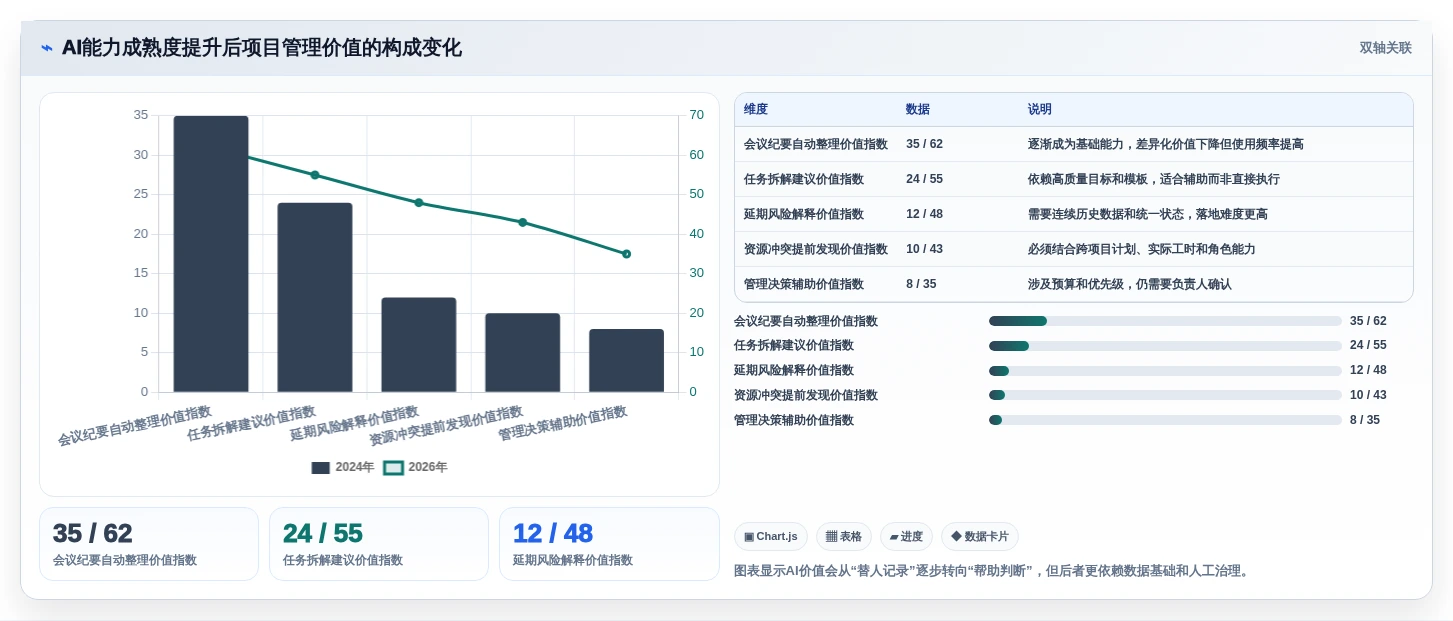The height and width of the screenshot is (621, 1453).
Task: Toggle the 2026年 line in the chart legend
Action: pyautogui.click(x=416, y=467)
